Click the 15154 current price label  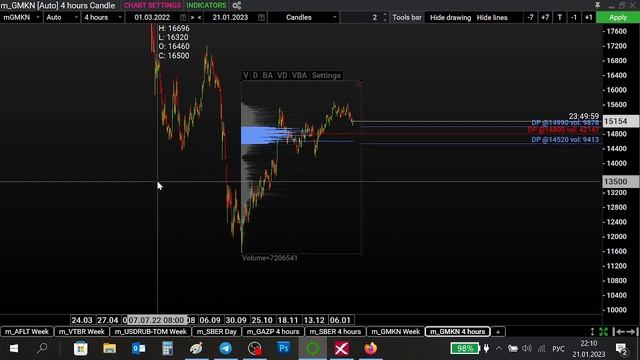[x=620, y=121]
